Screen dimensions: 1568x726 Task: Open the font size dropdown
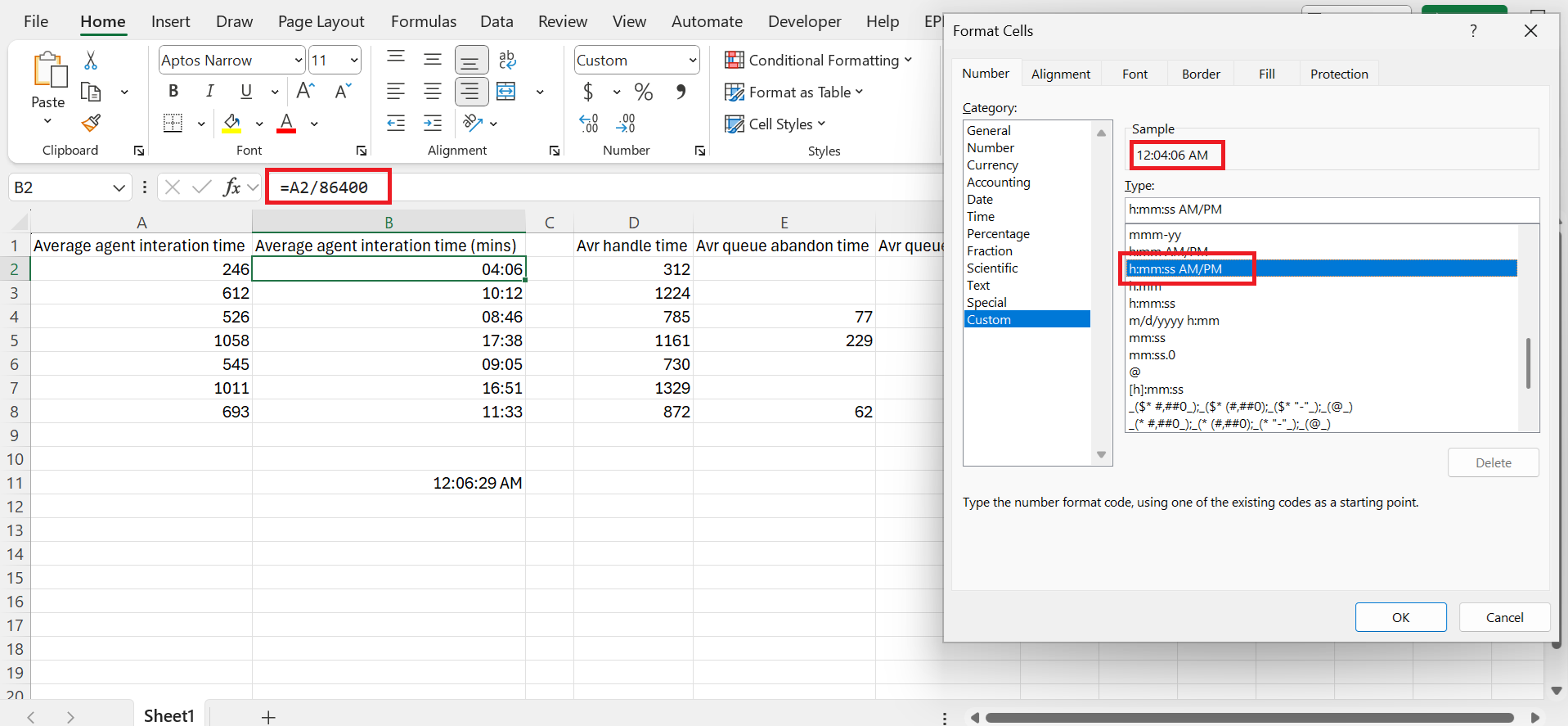click(354, 61)
